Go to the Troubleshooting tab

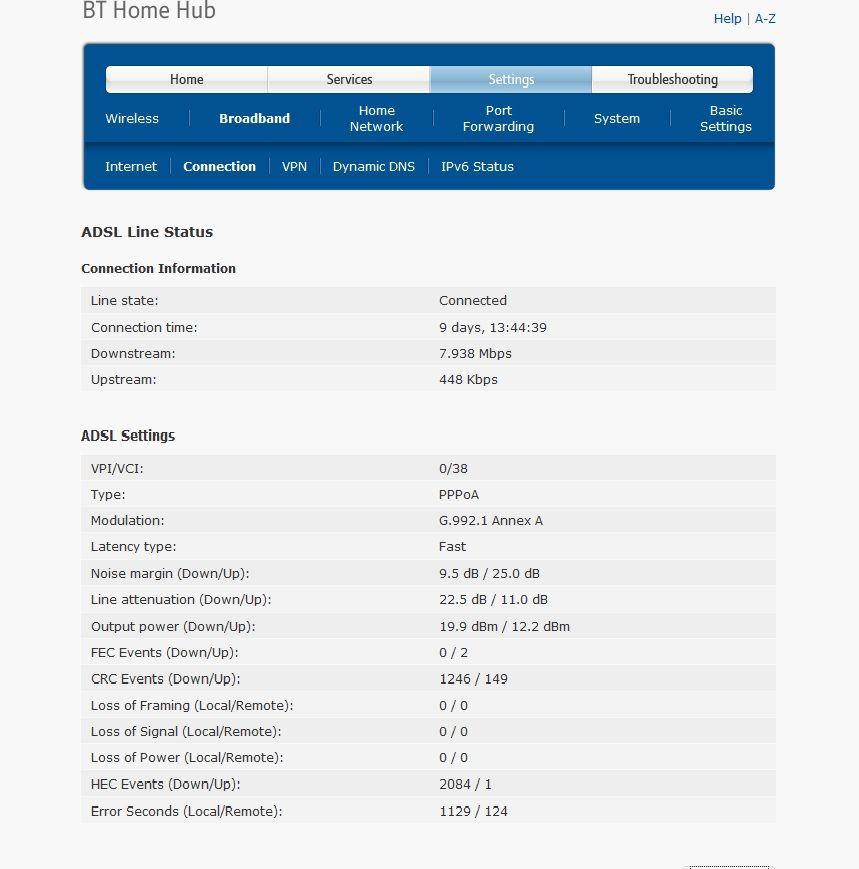coord(672,79)
